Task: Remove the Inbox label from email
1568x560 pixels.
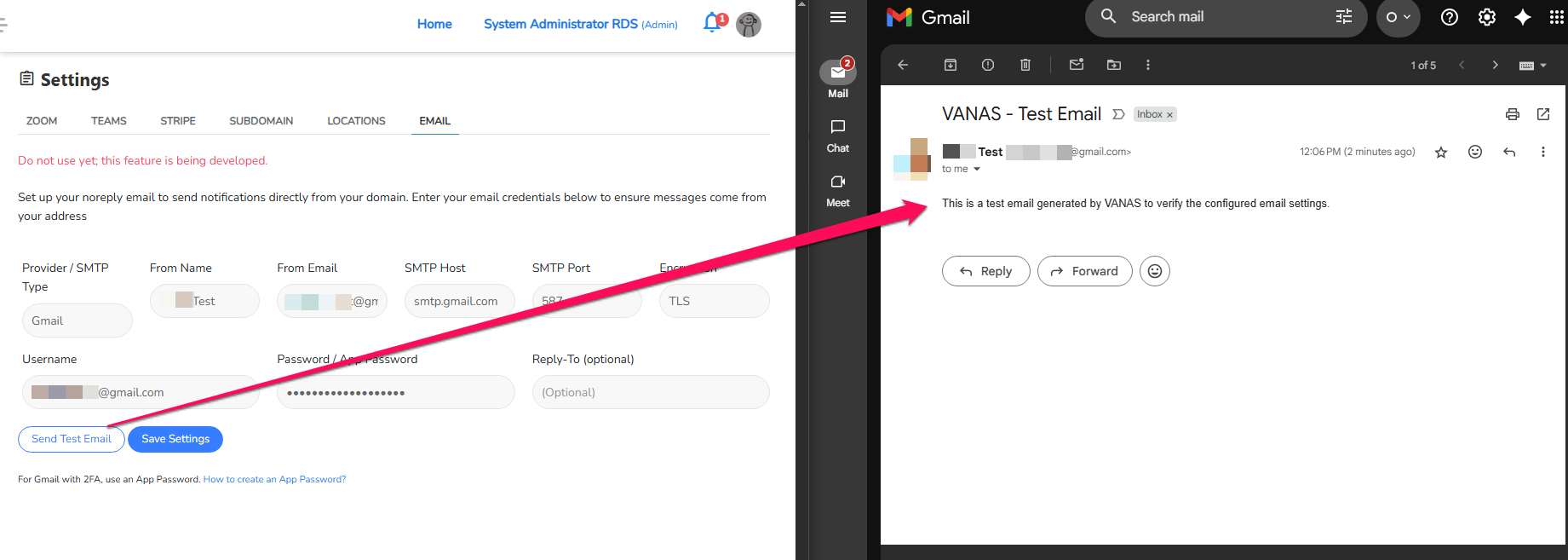Action: pos(1169,115)
